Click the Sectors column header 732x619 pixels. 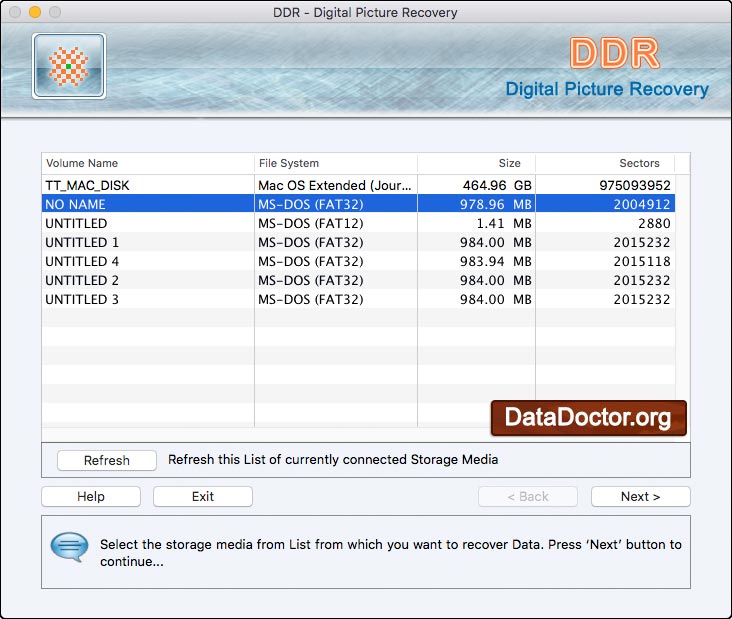pos(605,163)
